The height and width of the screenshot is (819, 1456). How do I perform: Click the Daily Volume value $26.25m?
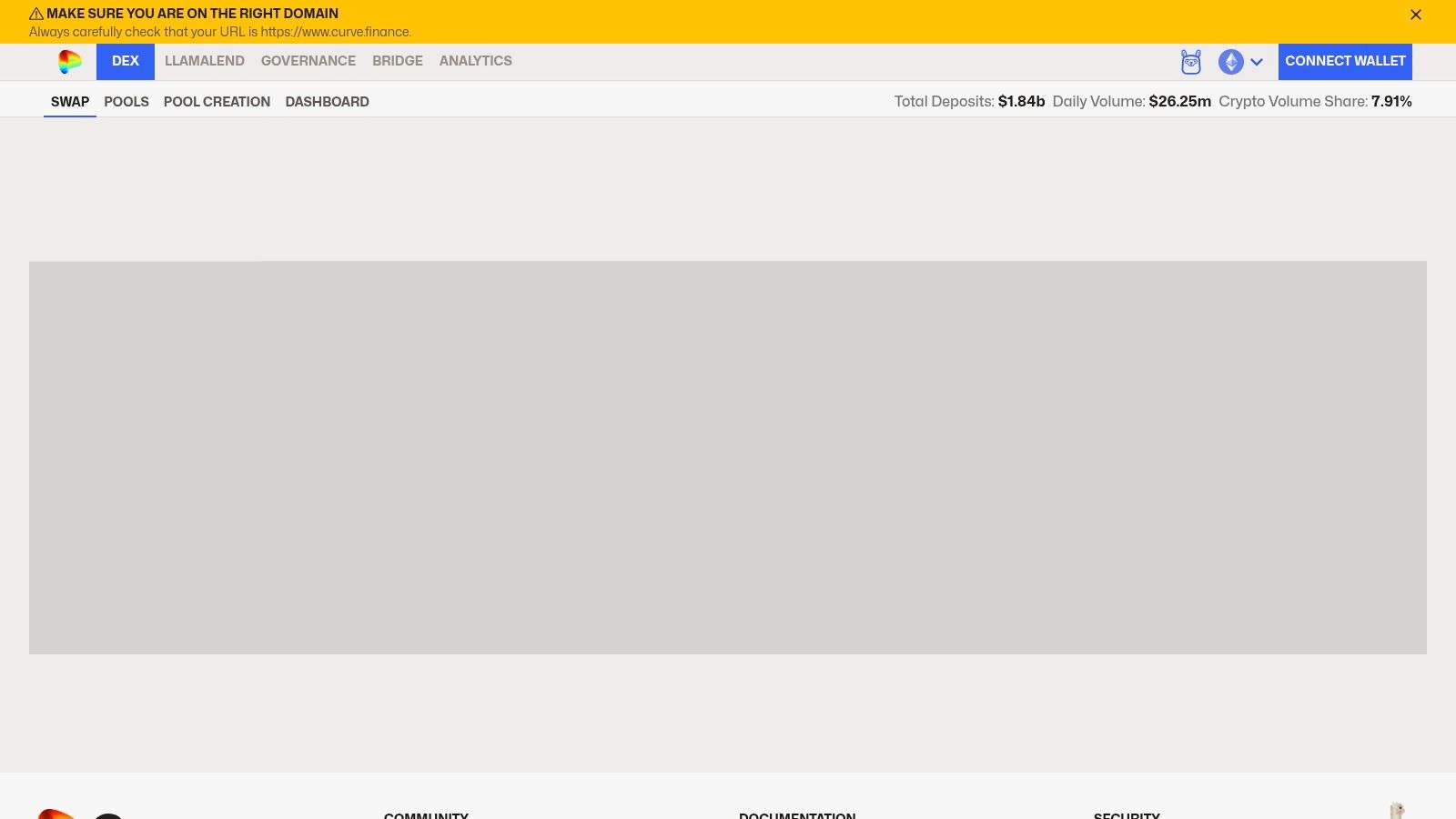click(x=1179, y=102)
